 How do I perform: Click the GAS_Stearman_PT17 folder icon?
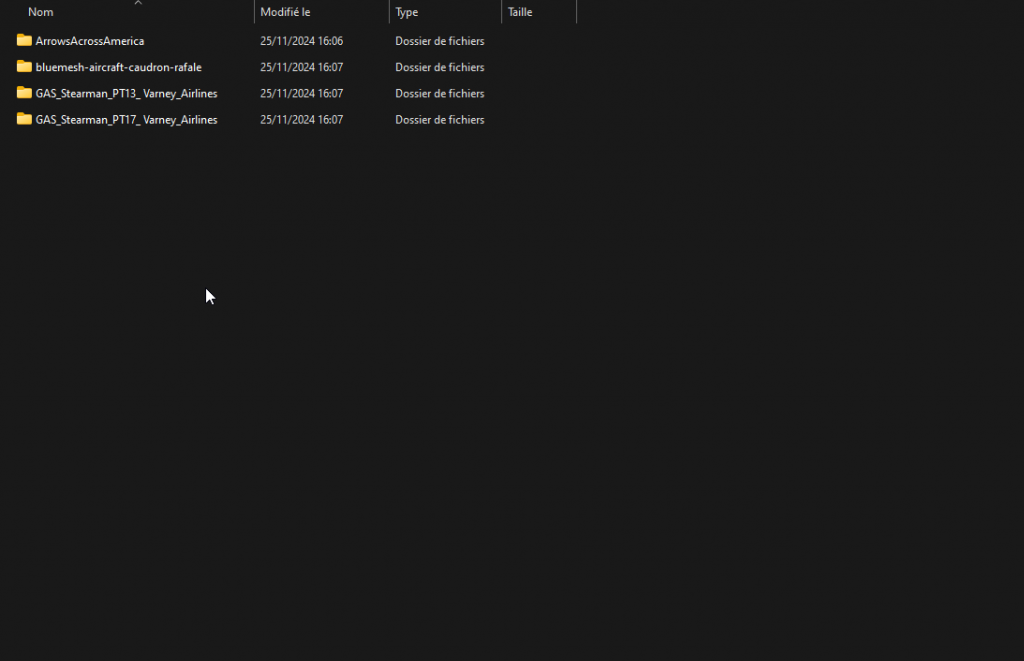coord(24,119)
